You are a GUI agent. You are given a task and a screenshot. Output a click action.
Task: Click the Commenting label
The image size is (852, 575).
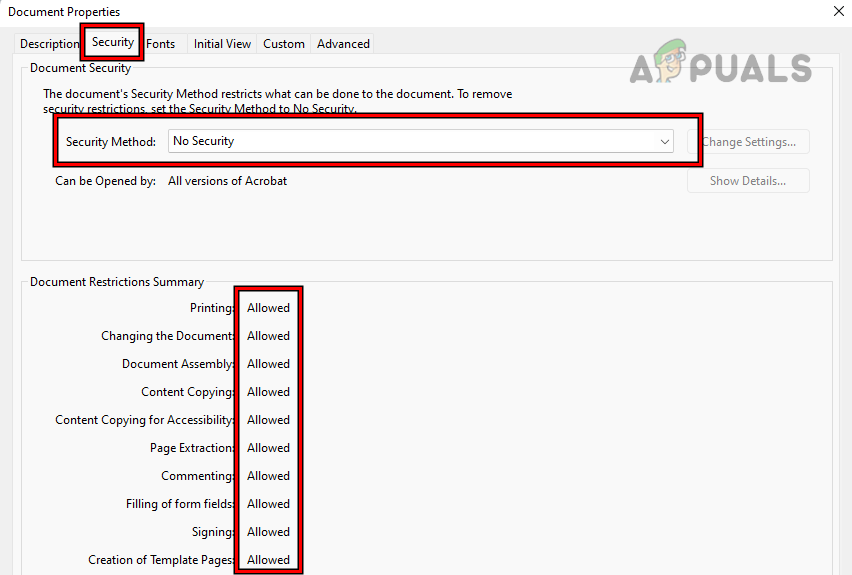click(x=198, y=476)
